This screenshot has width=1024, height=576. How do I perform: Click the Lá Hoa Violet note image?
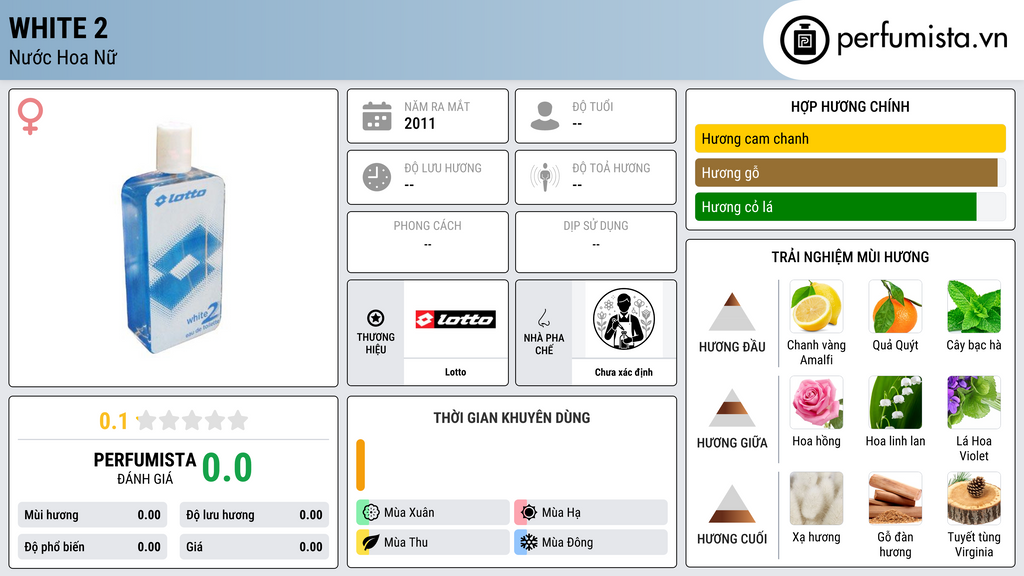tap(974, 403)
